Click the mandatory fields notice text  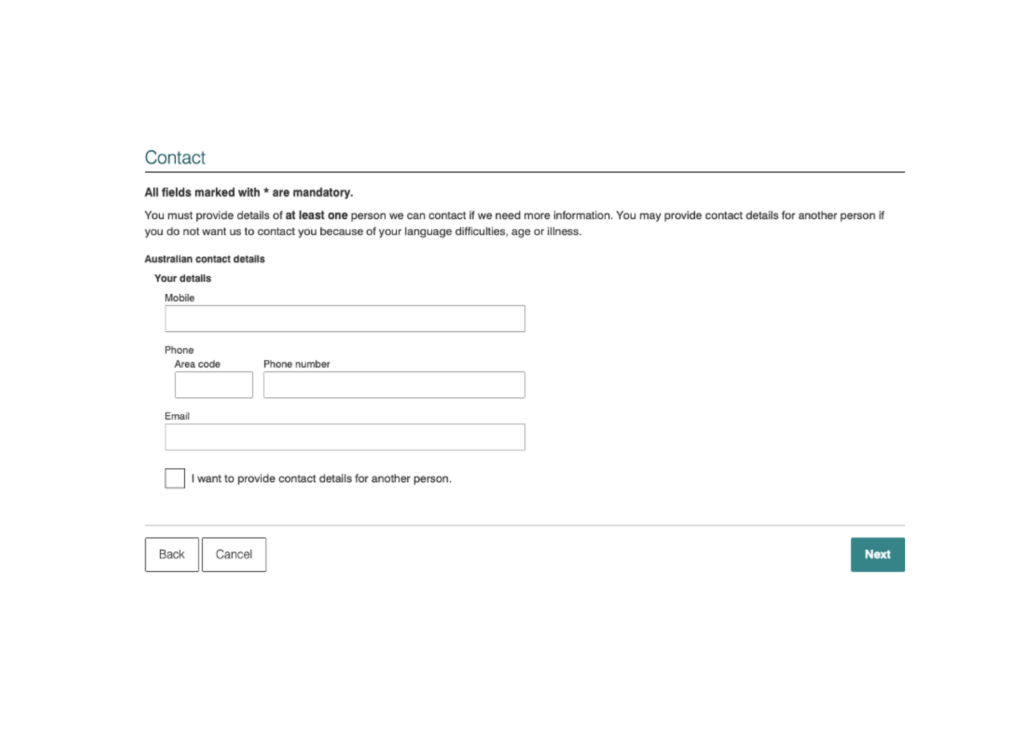click(248, 192)
